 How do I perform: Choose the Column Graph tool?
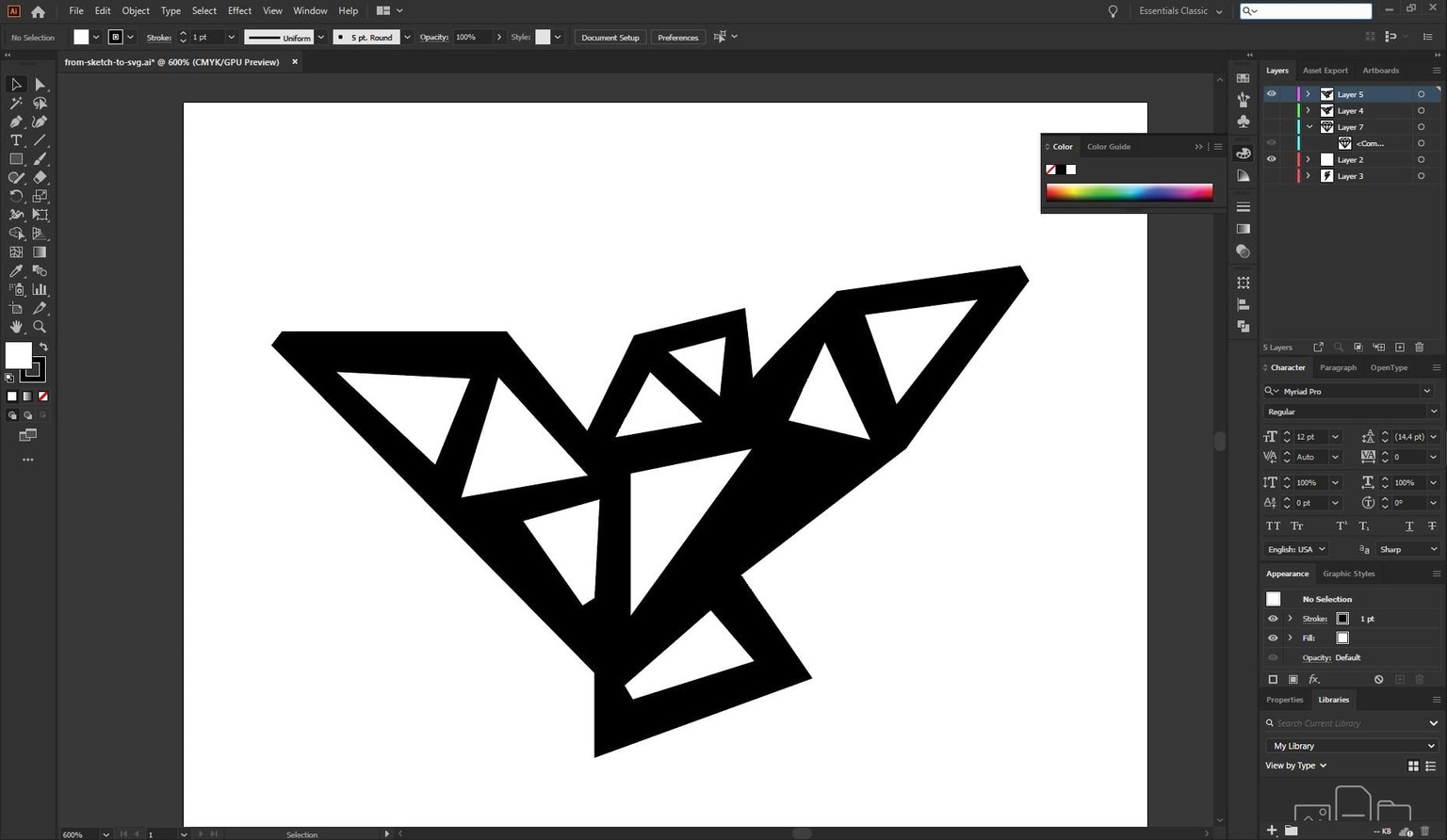point(40,289)
